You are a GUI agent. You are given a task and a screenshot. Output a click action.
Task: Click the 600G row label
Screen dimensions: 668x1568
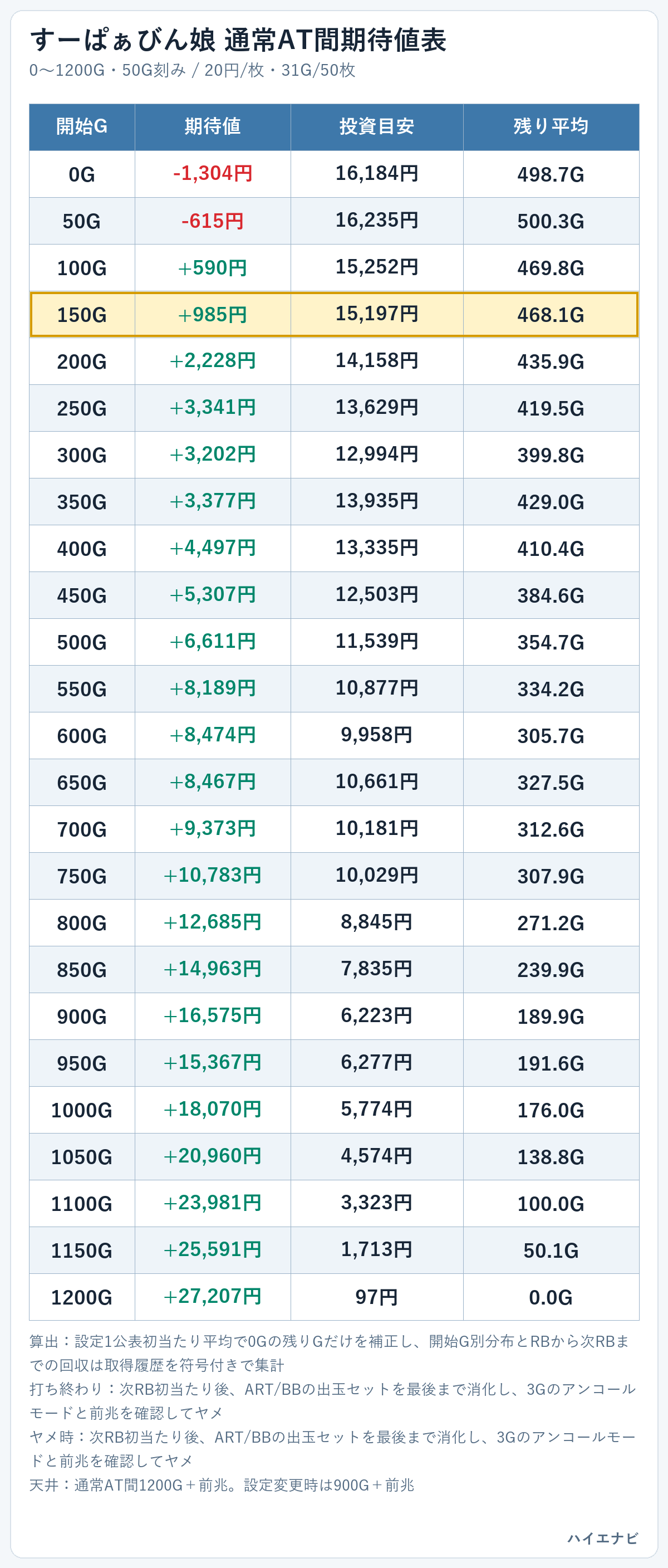[82, 736]
